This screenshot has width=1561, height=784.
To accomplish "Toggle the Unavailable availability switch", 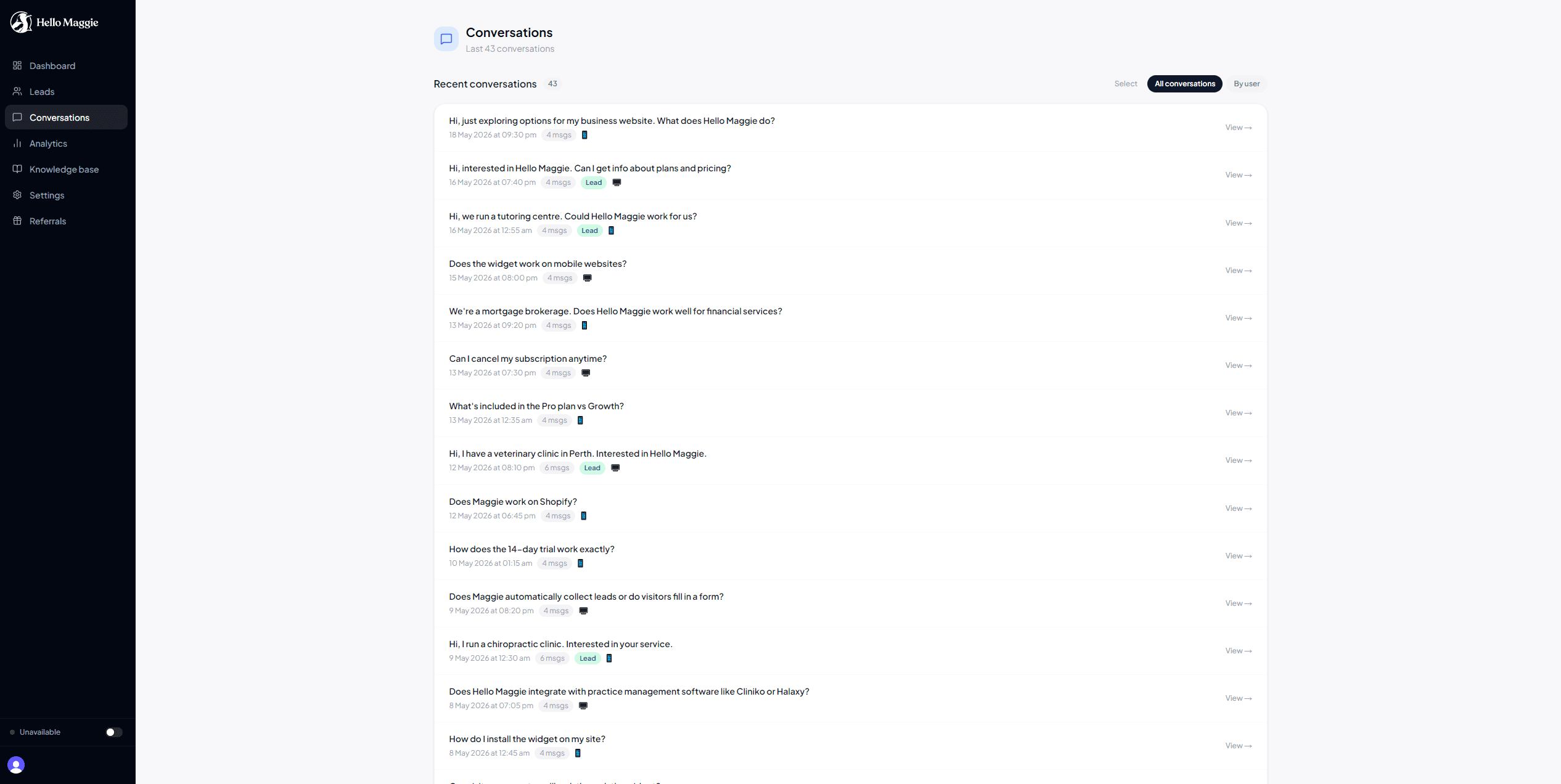I will pos(114,732).
